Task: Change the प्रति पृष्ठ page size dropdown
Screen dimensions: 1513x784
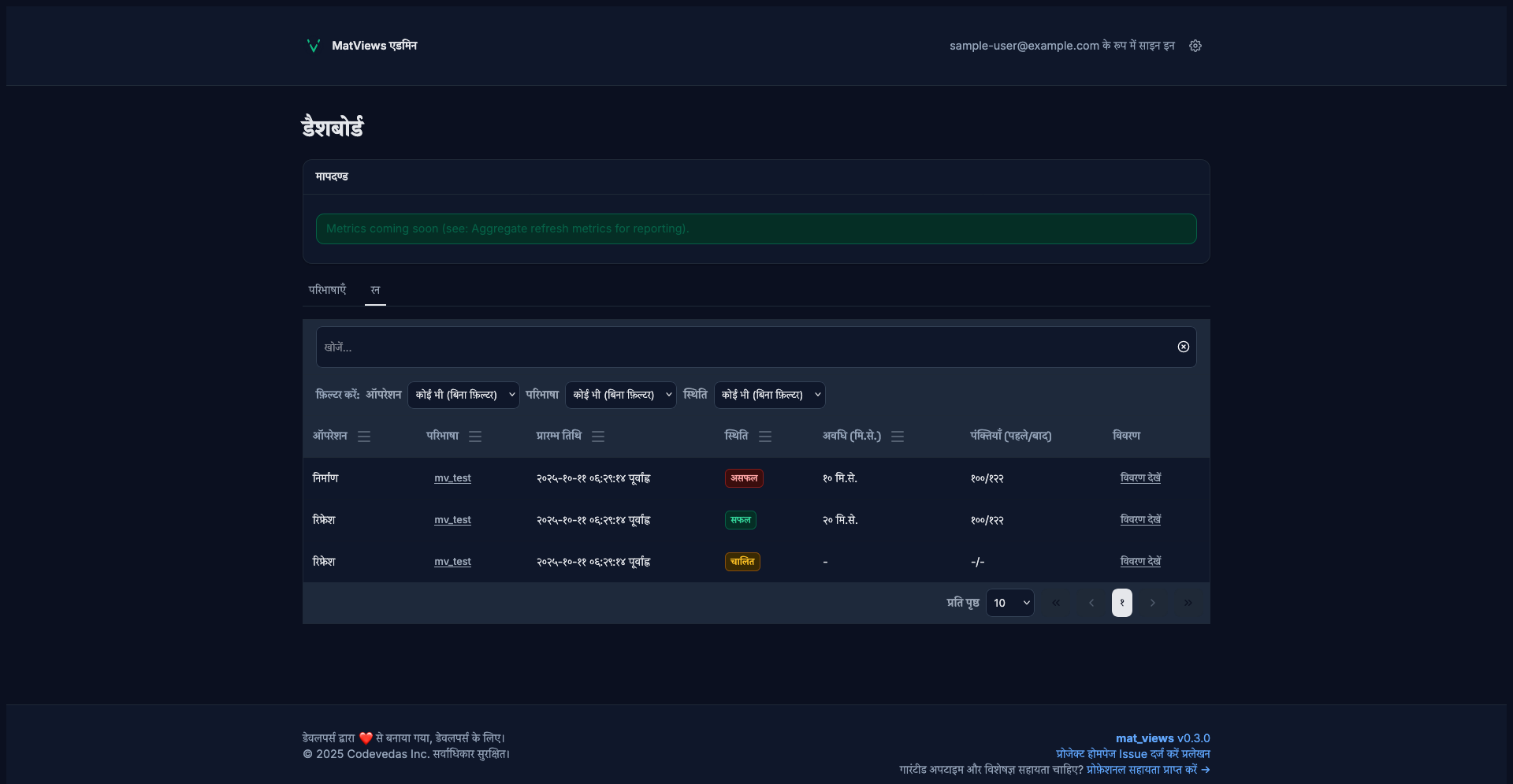Action: (1010, 603)
